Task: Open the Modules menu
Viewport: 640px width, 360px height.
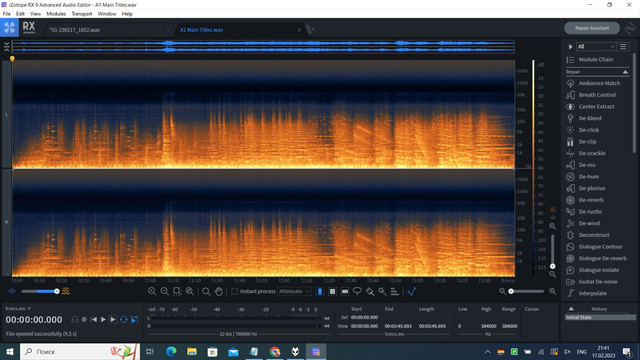Action: click(56, 14)
